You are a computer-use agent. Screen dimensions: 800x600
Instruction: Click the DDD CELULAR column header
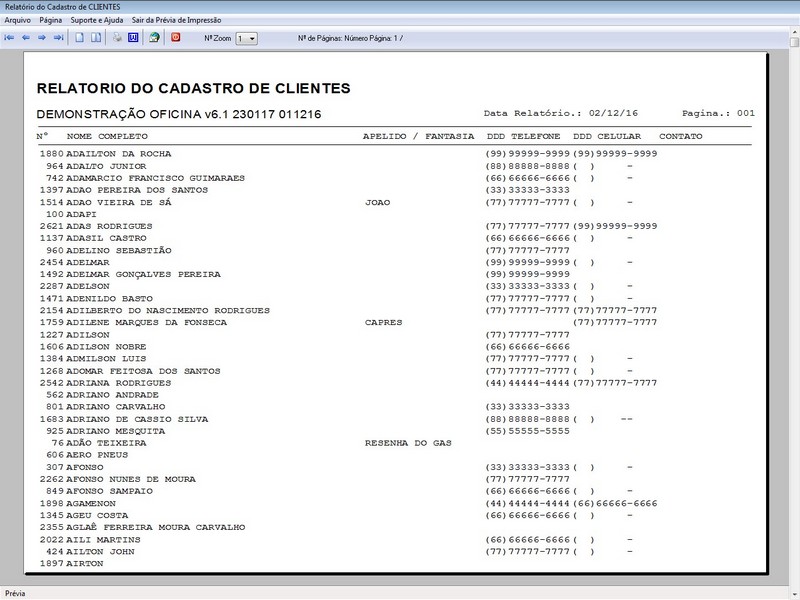point(607,136)
